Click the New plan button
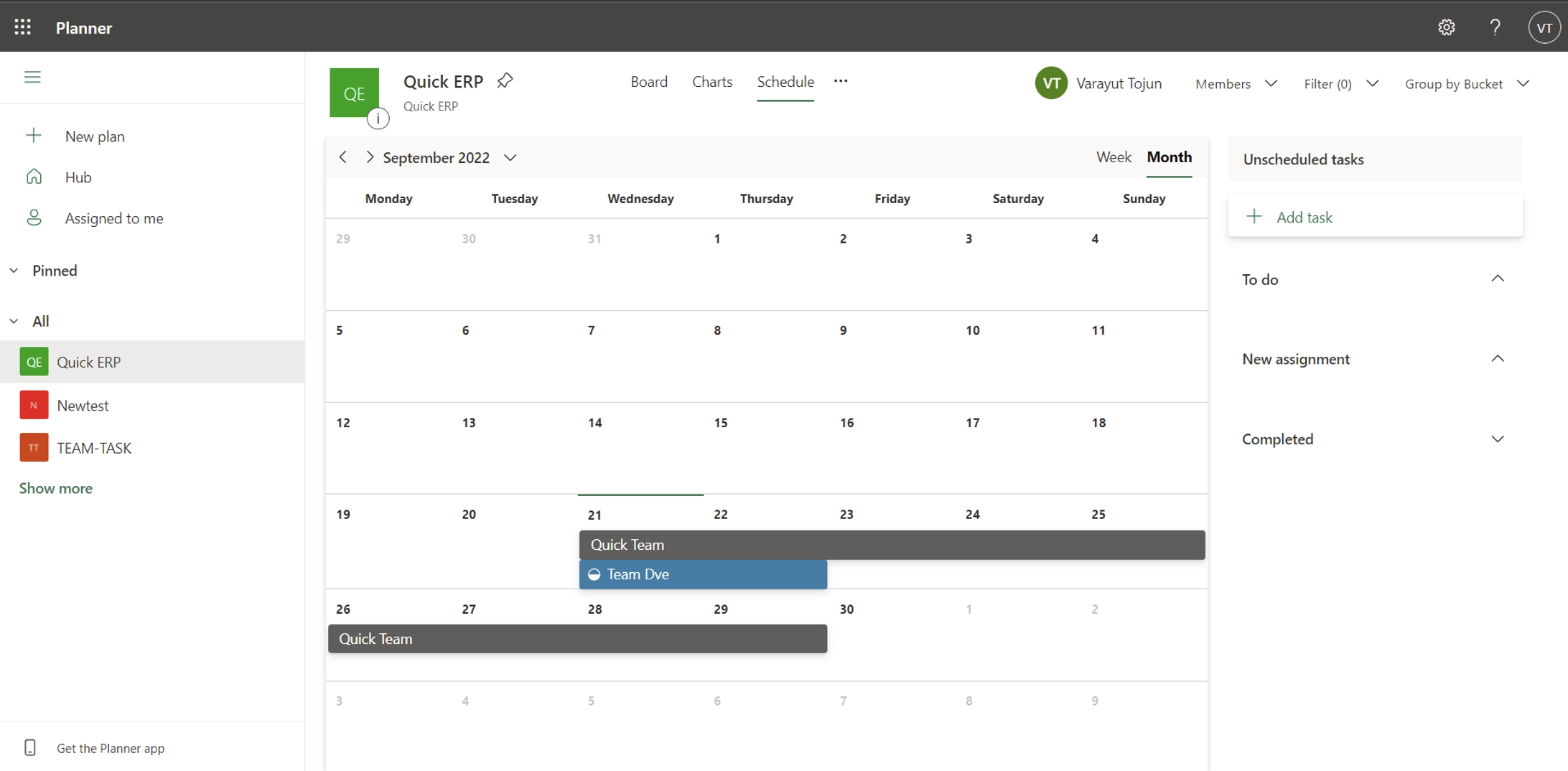The image size is (1568, 771). (x=95, y=136)
